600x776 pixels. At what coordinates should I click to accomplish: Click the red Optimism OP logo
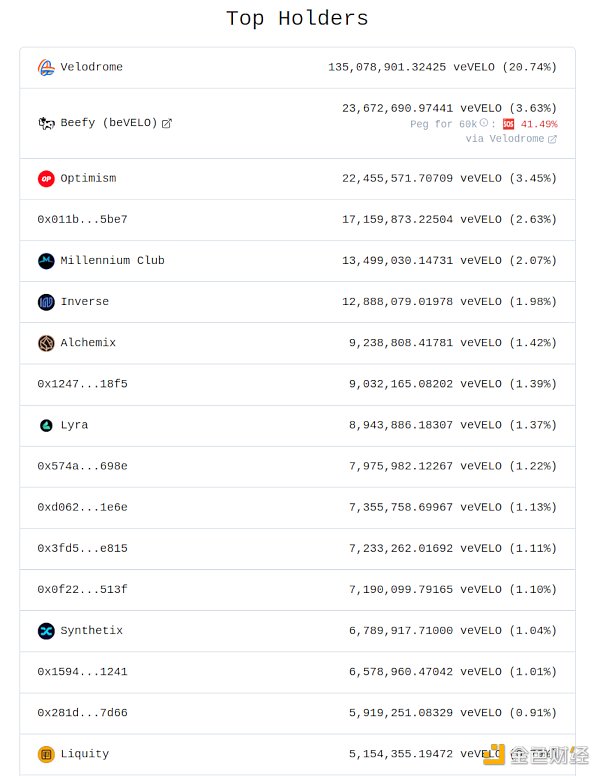coord(46,179)
